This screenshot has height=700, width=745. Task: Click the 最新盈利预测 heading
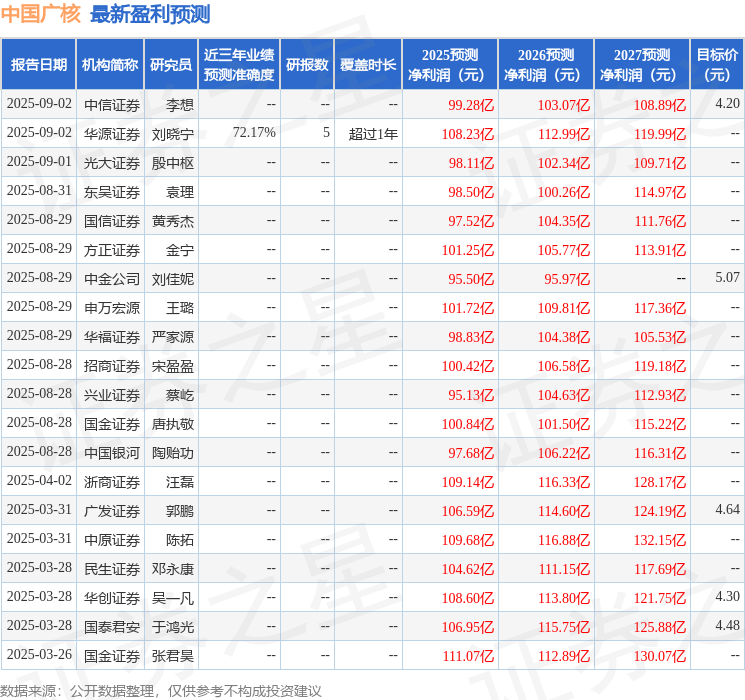click(150, 14)
